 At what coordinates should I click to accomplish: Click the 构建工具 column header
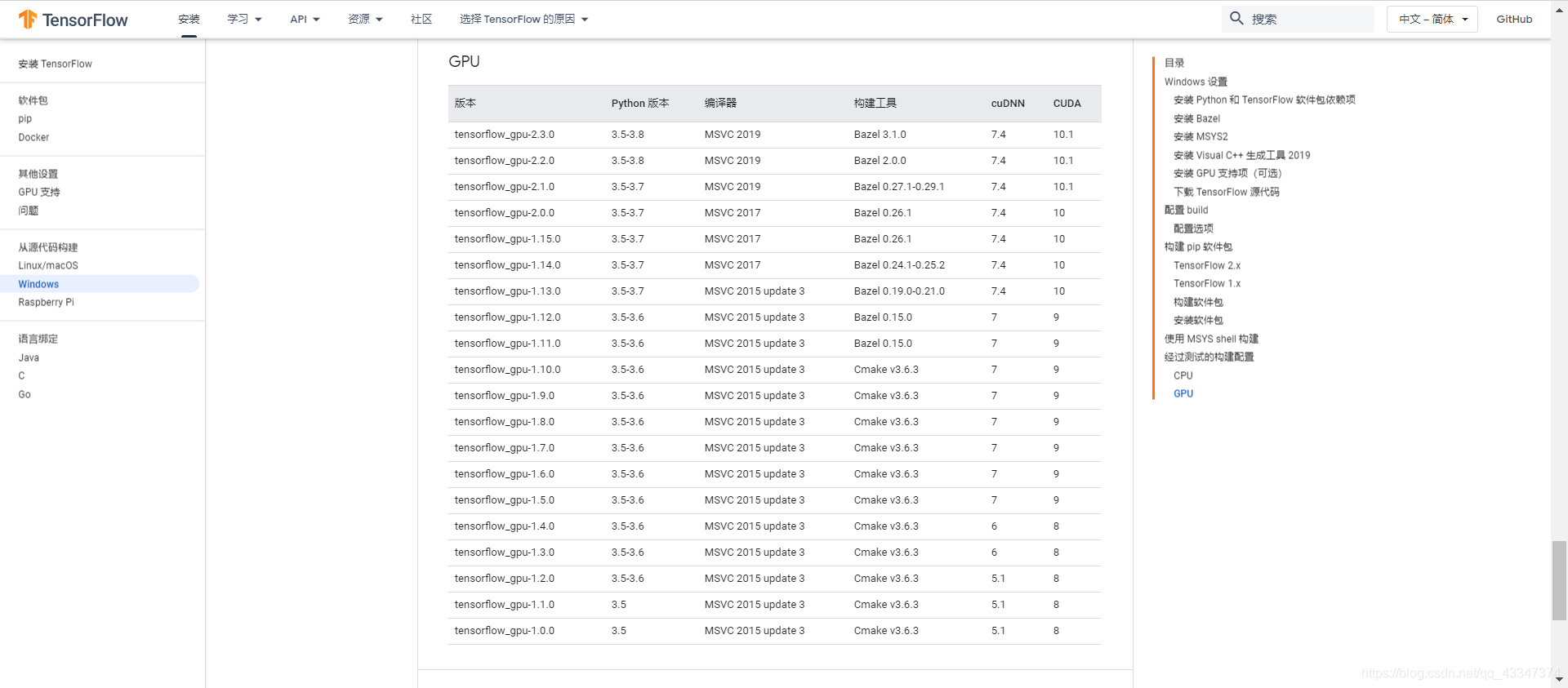point(875,104)
